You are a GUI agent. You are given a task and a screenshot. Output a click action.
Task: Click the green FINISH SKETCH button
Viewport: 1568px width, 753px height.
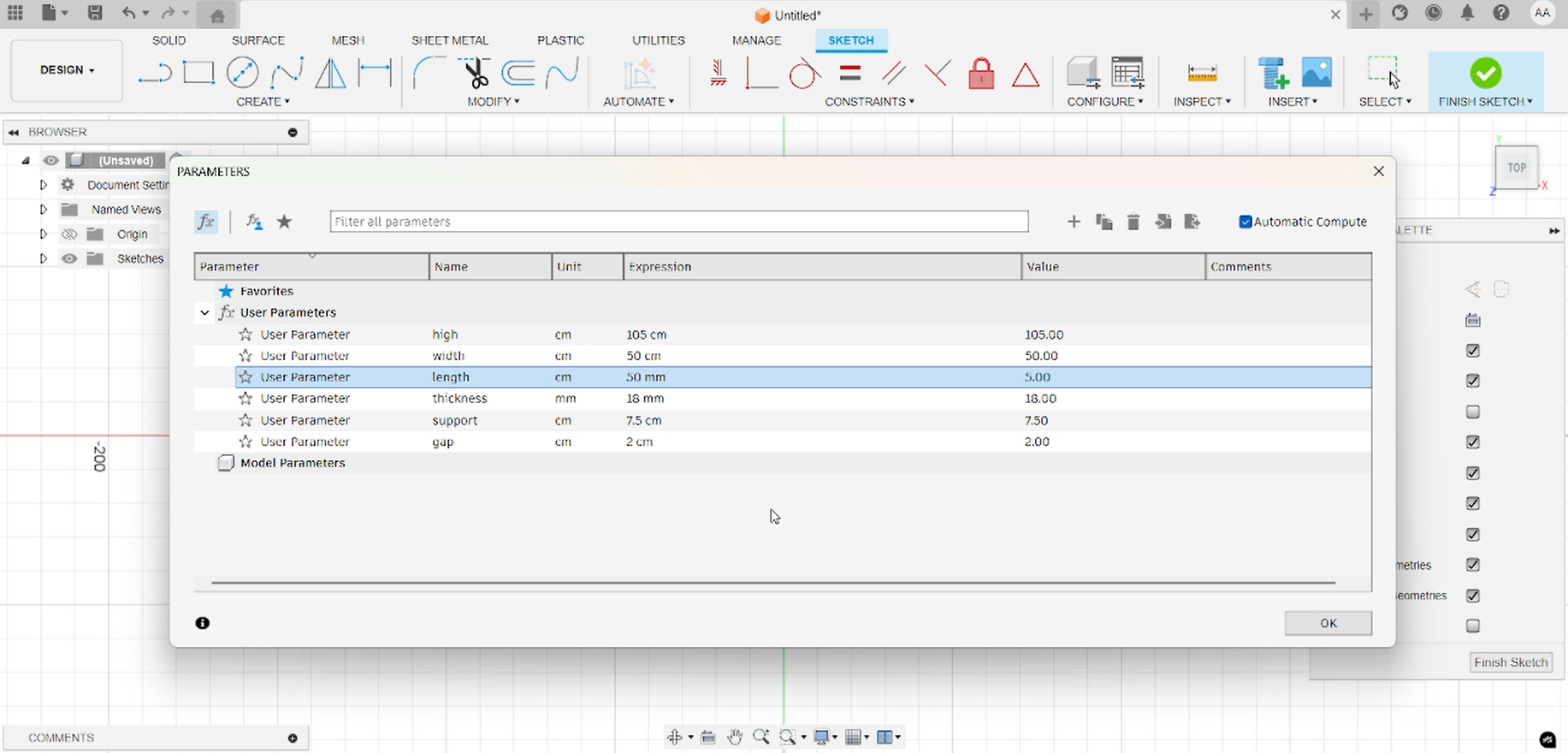tap(1486, 81)
